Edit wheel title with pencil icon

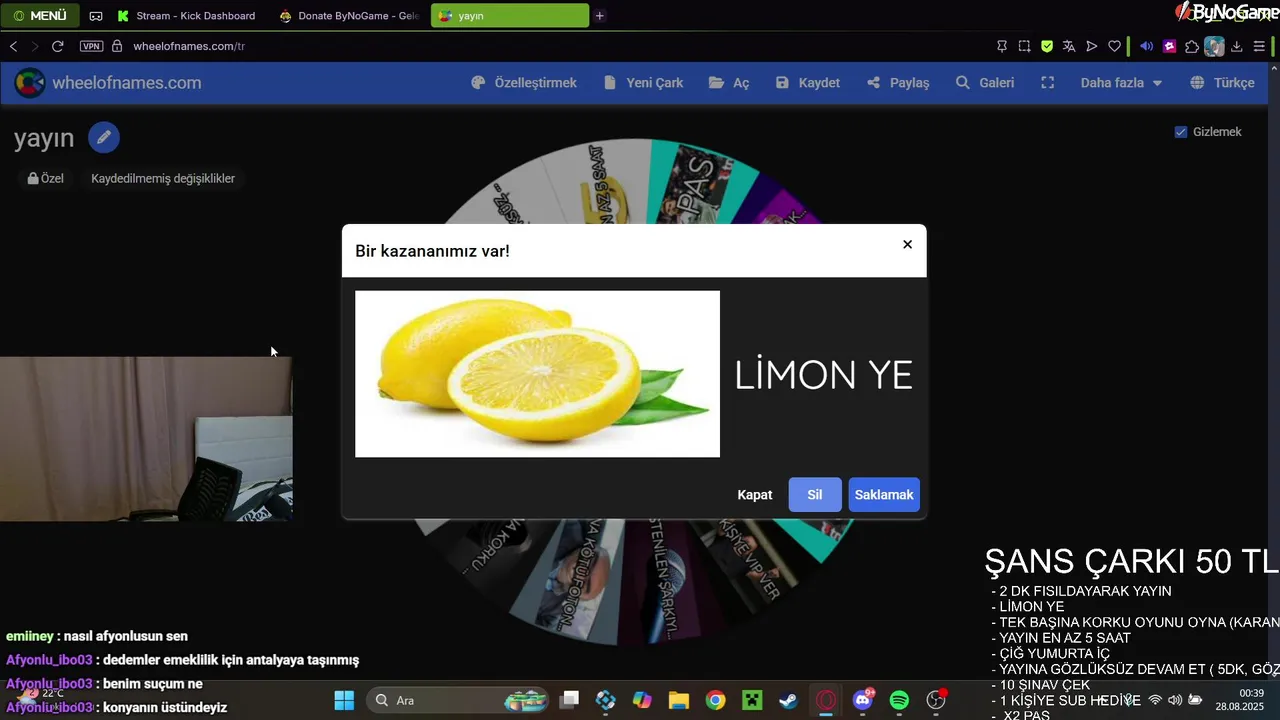104,137
